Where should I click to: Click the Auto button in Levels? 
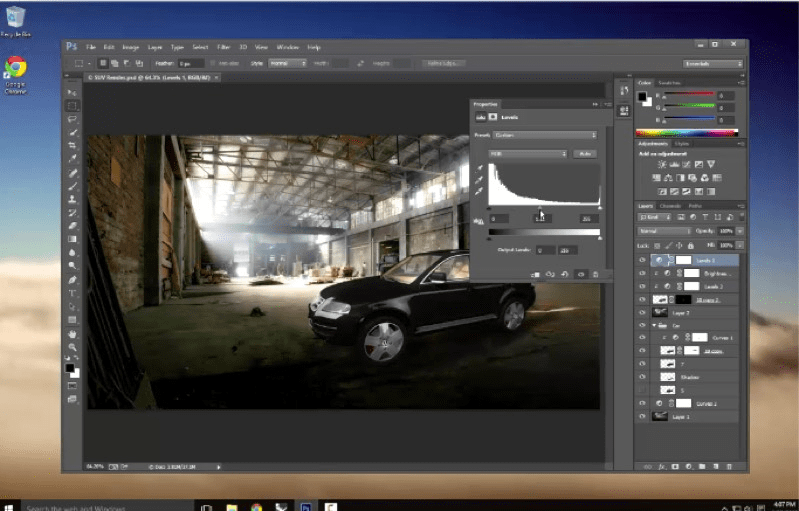(585, 153)
